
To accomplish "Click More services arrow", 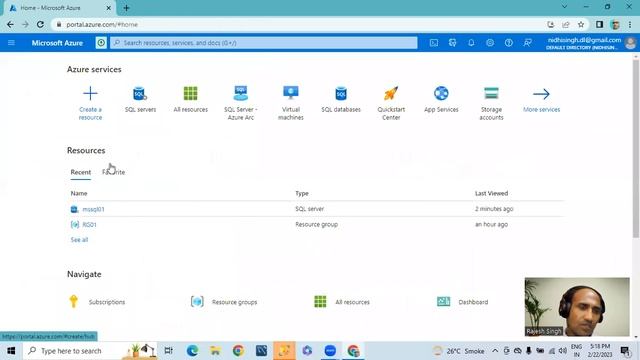I will [541, 94].
